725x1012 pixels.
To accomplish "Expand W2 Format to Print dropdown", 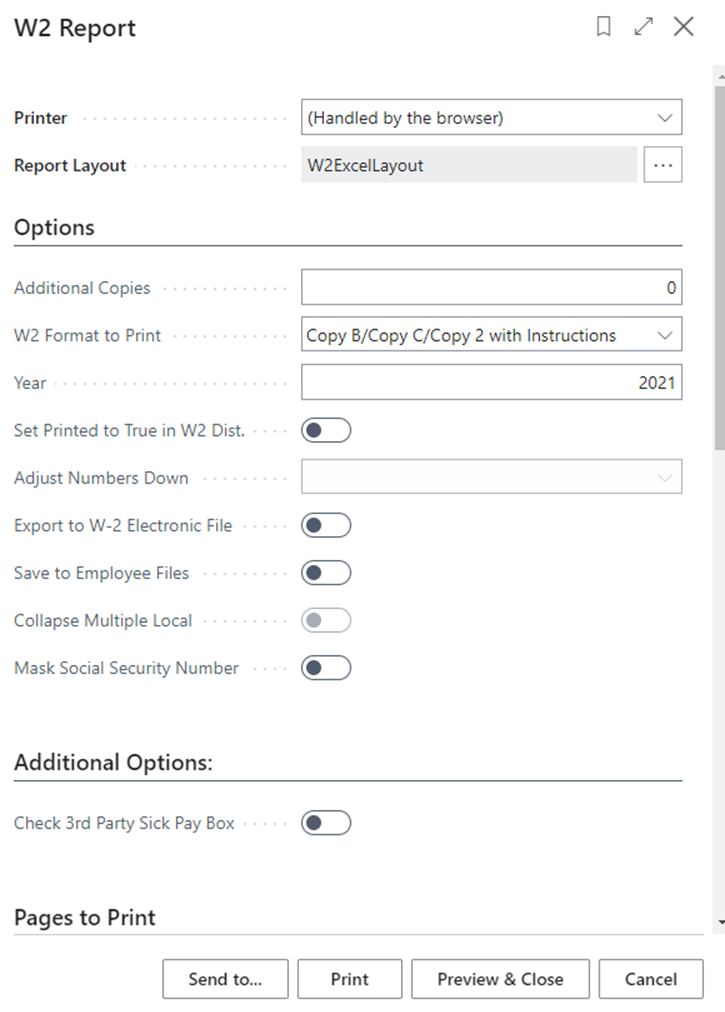I will (491, 335).
